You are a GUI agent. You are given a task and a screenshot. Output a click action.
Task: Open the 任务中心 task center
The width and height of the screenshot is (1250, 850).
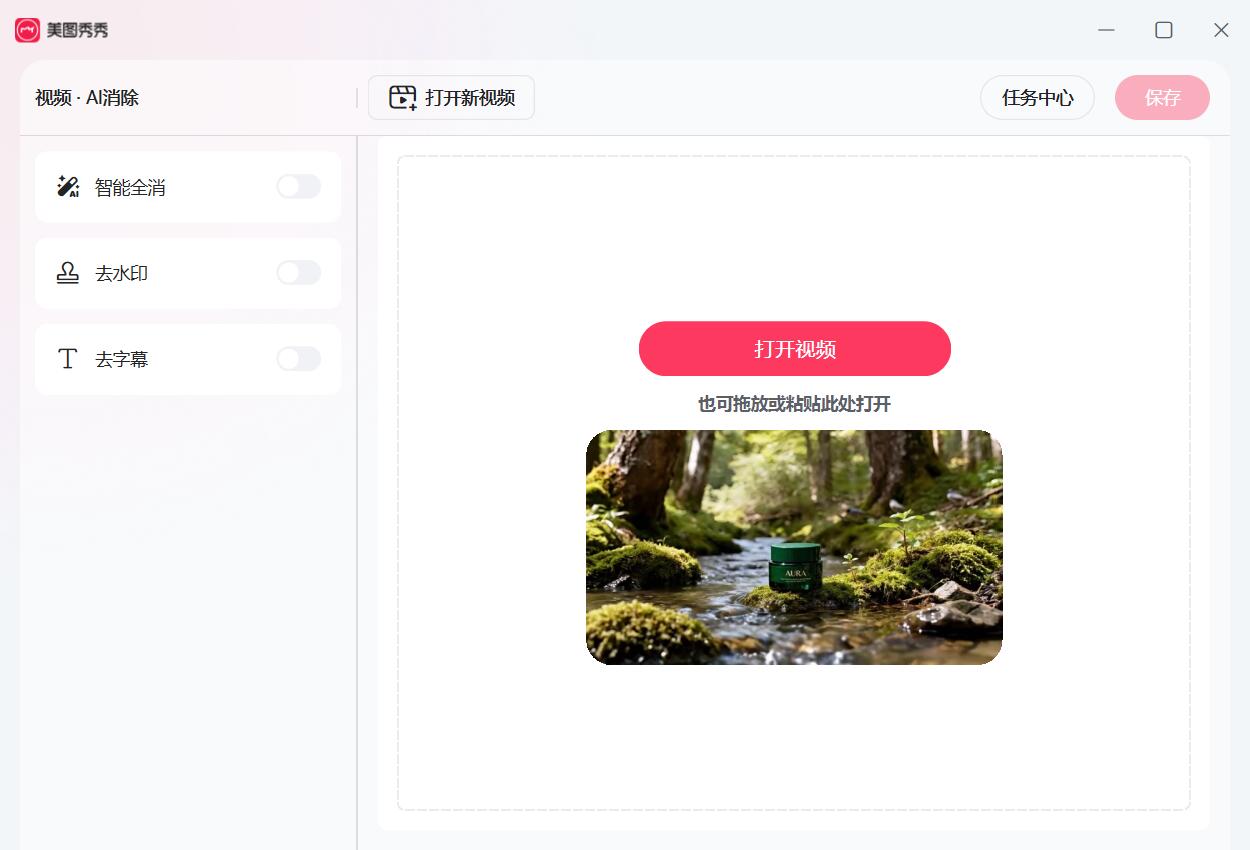[1037, 98]
